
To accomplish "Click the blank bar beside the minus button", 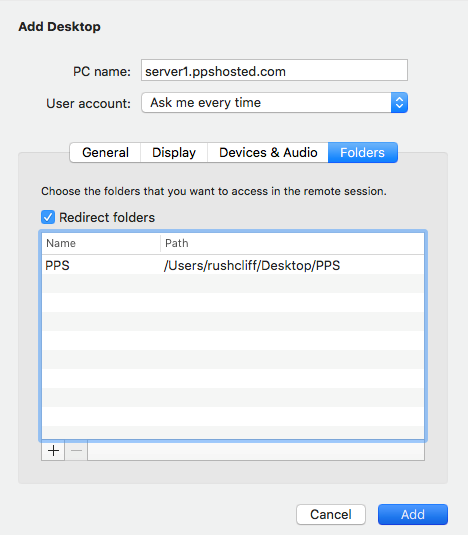I will pos(256,451).
